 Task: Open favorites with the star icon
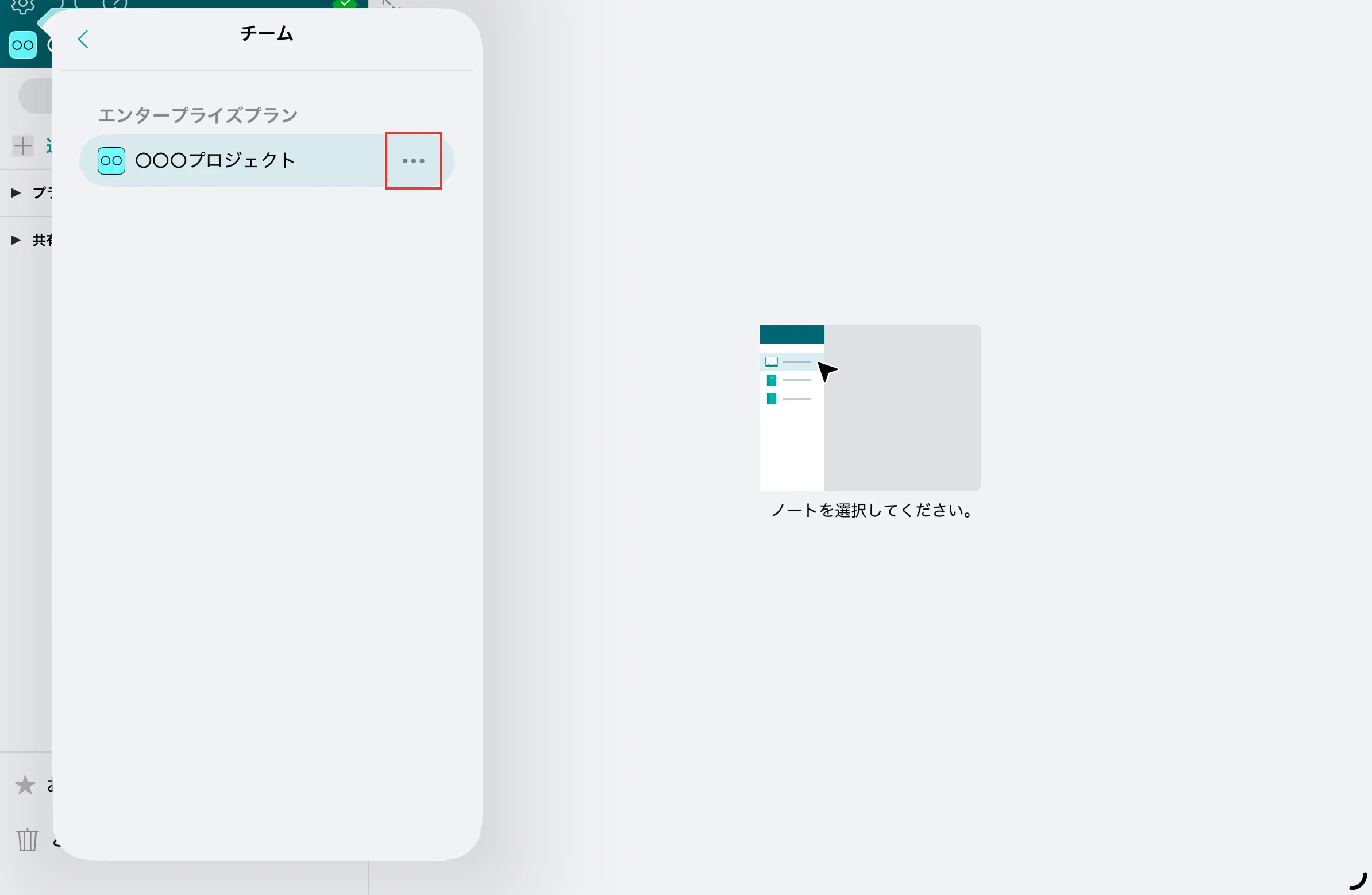click(x=24, y=785)
